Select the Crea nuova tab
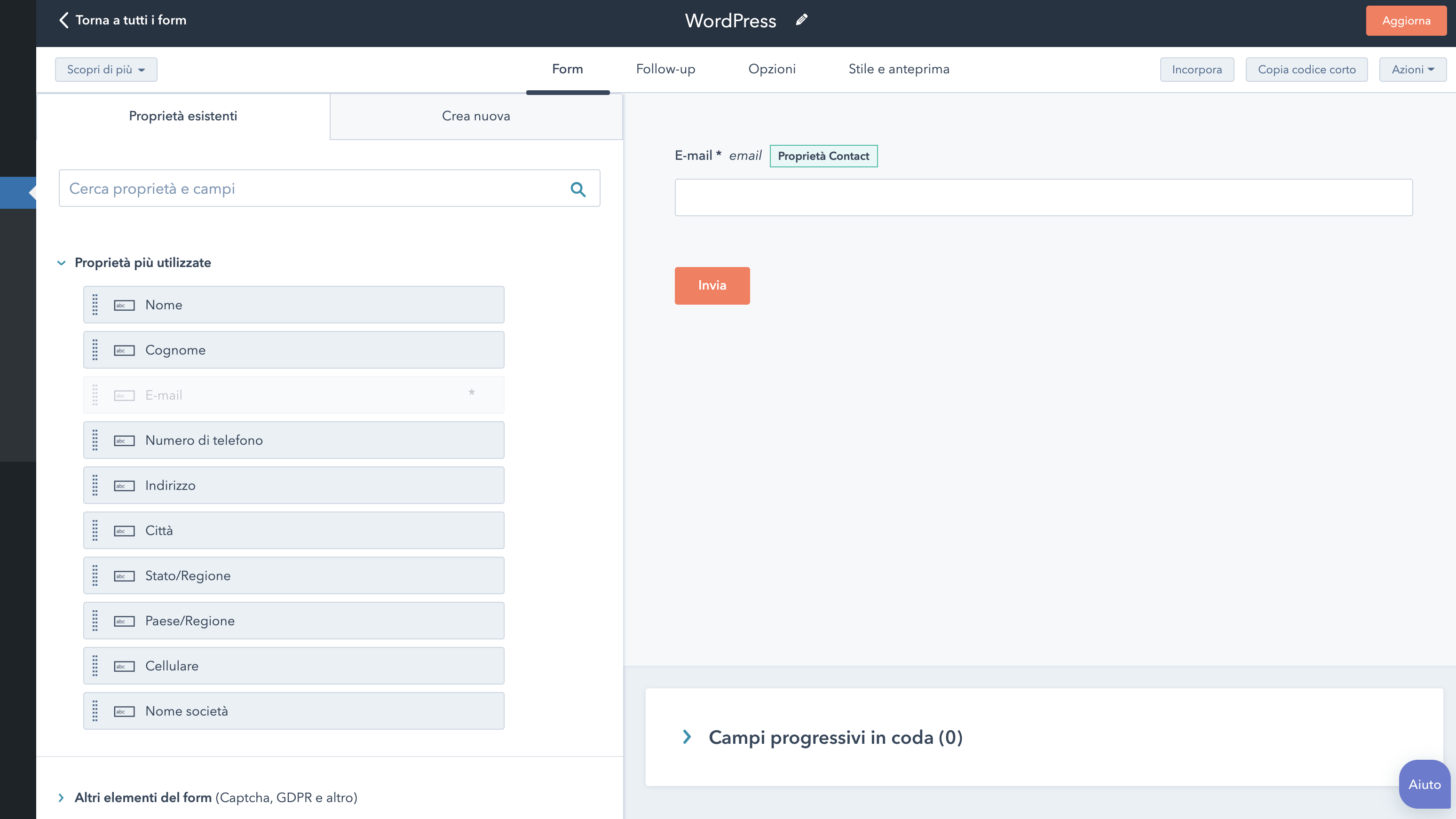The image size is (1456, 819). [476, 116]
